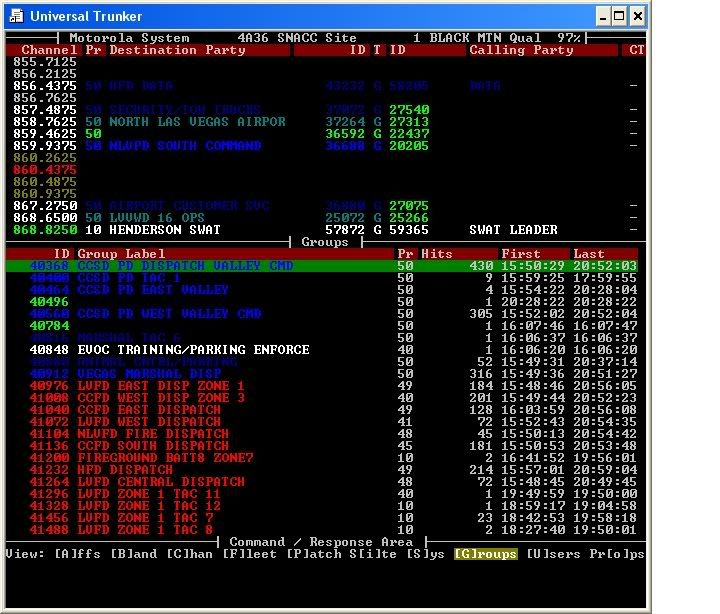Select group LVFD ZONE 1 TAC 8
This screenshot has width=720, height=614.
(322, 529)
